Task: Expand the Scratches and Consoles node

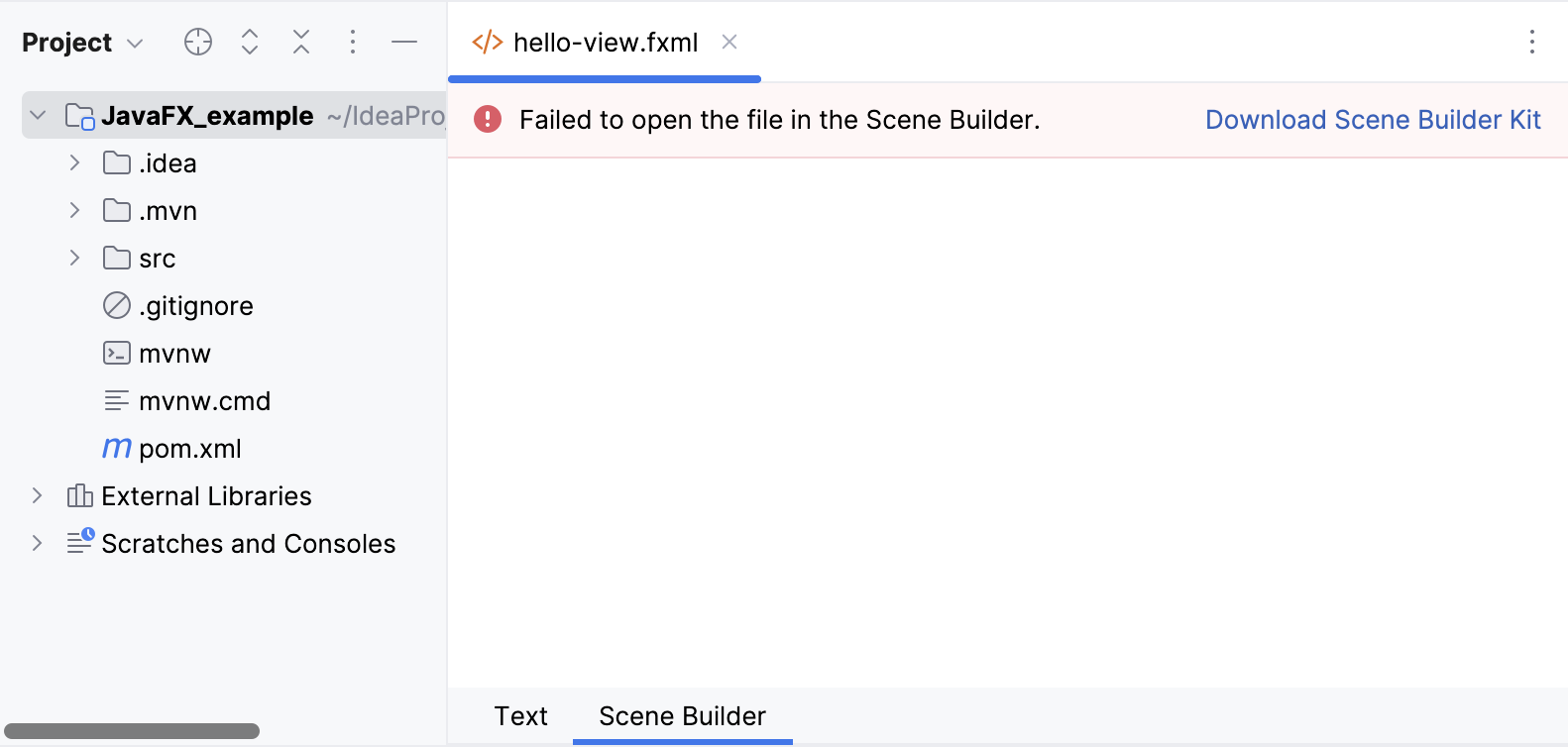Action: 38,543
